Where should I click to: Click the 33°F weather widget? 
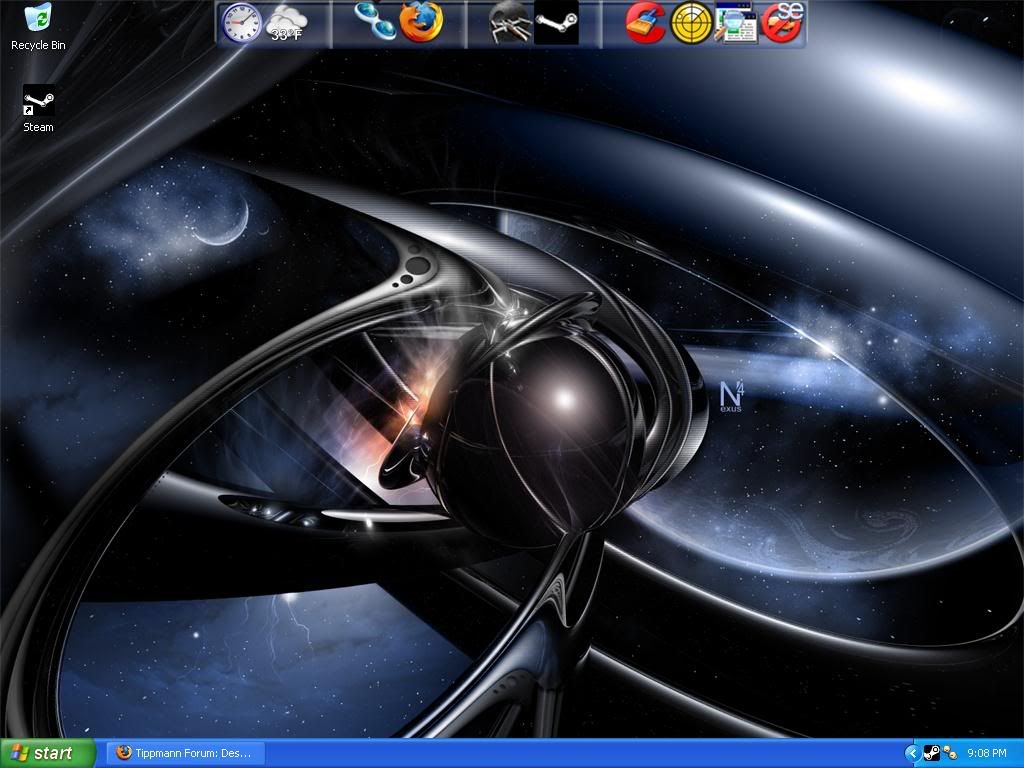pos(287,23)
